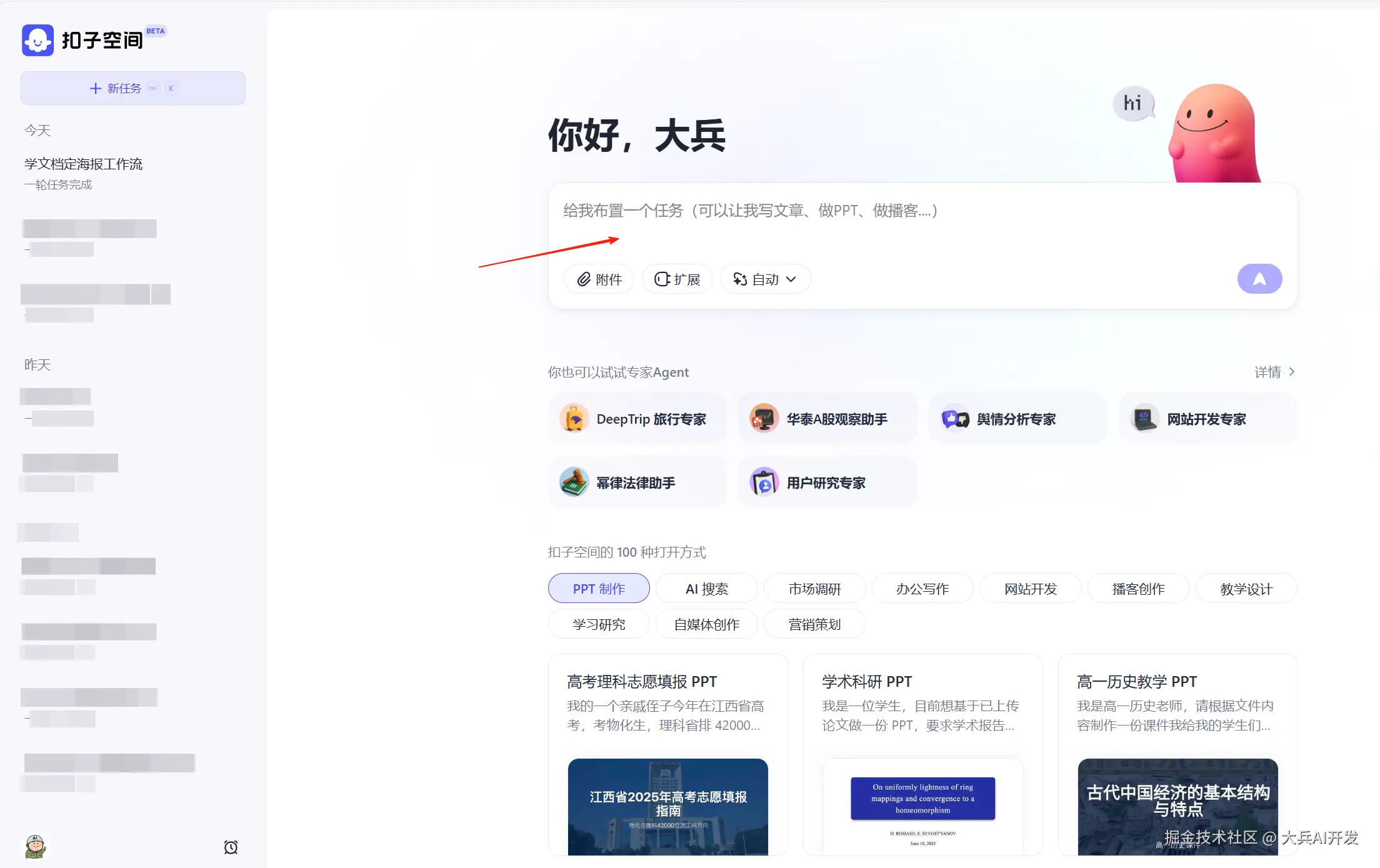Select the 舆情分析专家 agent

coord(1017,419)
